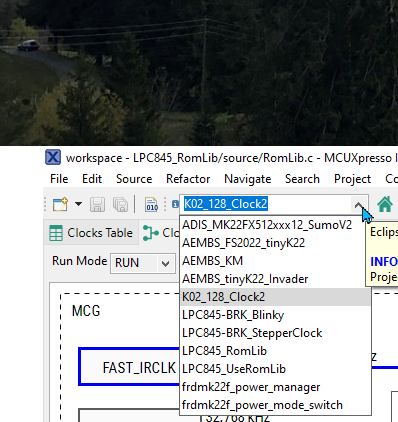Screen dimensions: 398x422
Task: Select AEMBS_FS2022_tinyK22 from the project list
Action: (275, 243)
